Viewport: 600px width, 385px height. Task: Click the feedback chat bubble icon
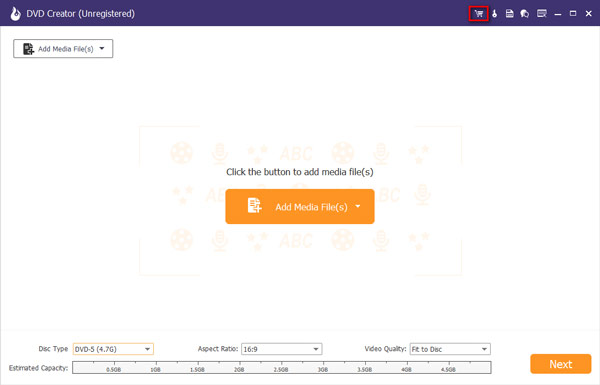[525, 14]
